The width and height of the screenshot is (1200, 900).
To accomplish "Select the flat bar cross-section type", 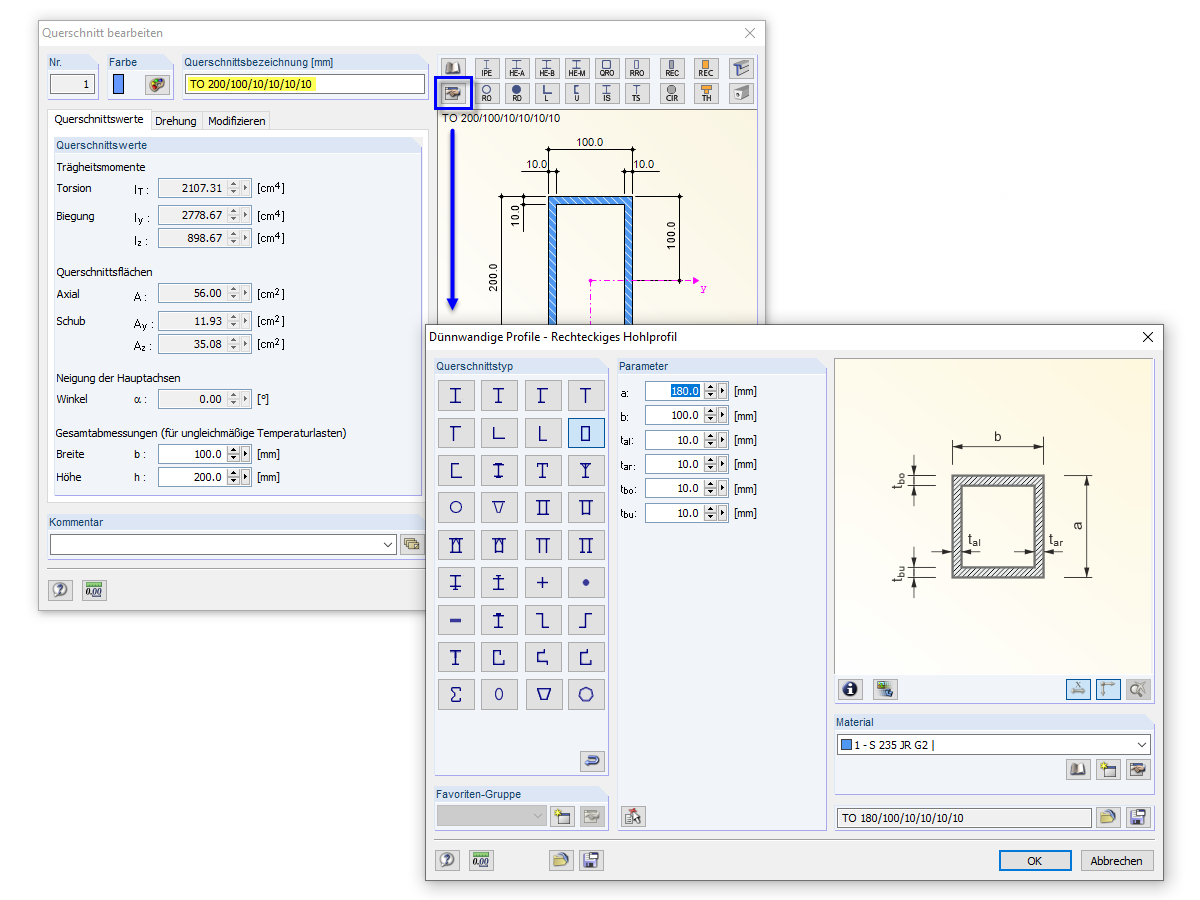I will pos(456,620).
